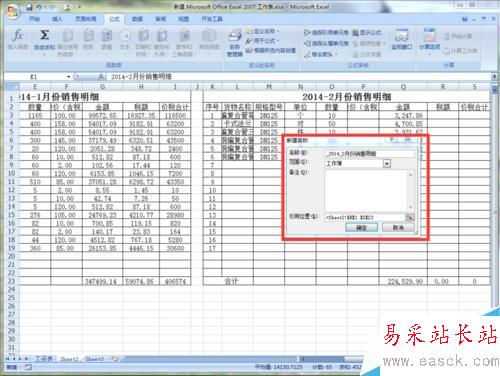Click Evaluate Formula
The height and width of the screenshot is (376, 500).
tap(367, 54)
